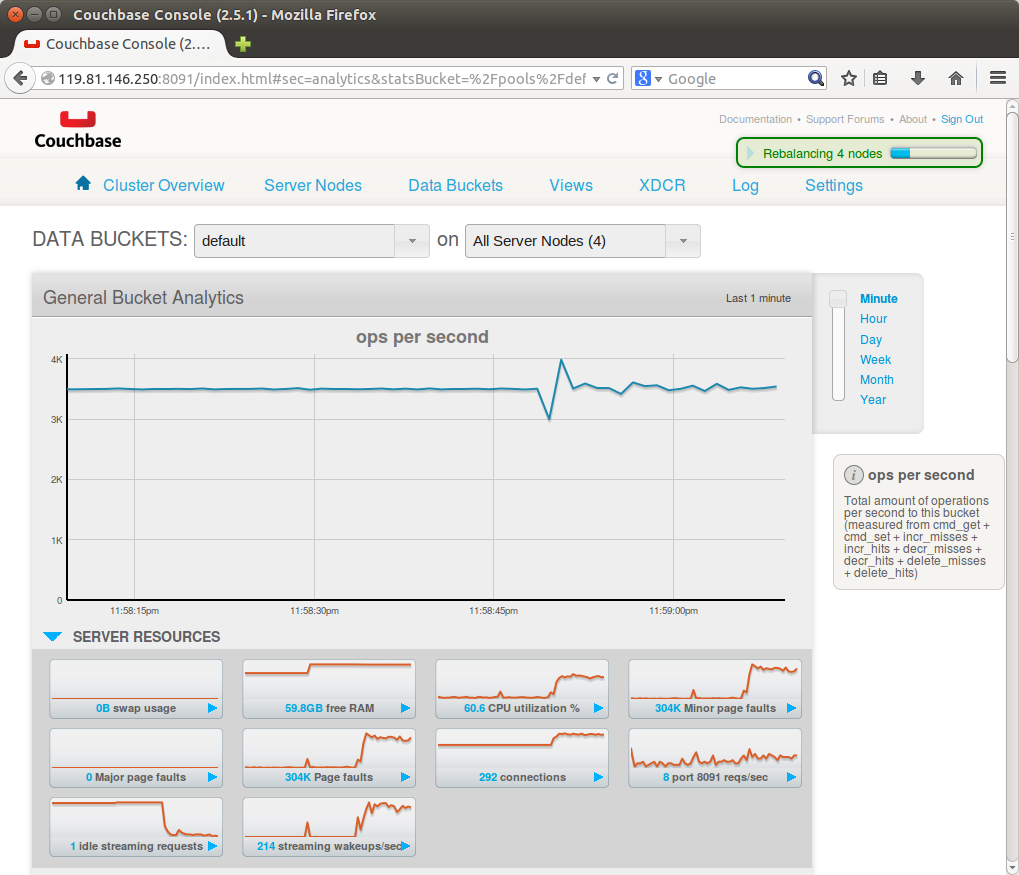This screenshot has height=875, width=1019.
Task: Open a new tab with the plus icon
Action: [242, 44]
